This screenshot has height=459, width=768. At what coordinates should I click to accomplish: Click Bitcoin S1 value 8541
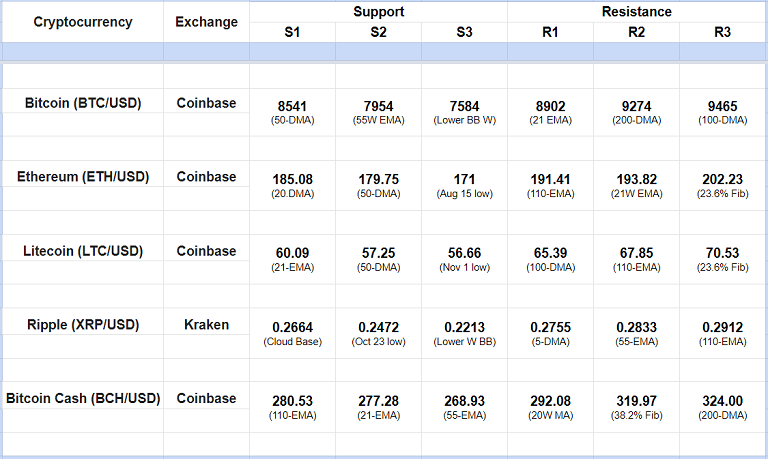292,104
